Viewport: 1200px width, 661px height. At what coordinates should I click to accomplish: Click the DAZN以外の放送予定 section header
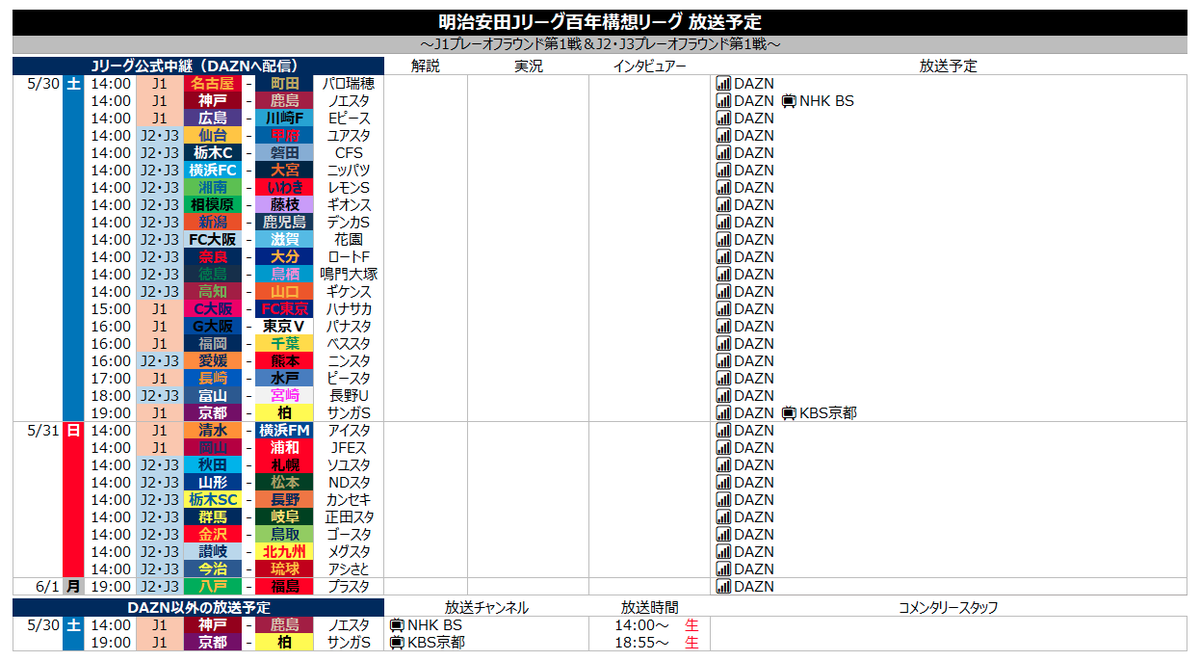point(198,607)
